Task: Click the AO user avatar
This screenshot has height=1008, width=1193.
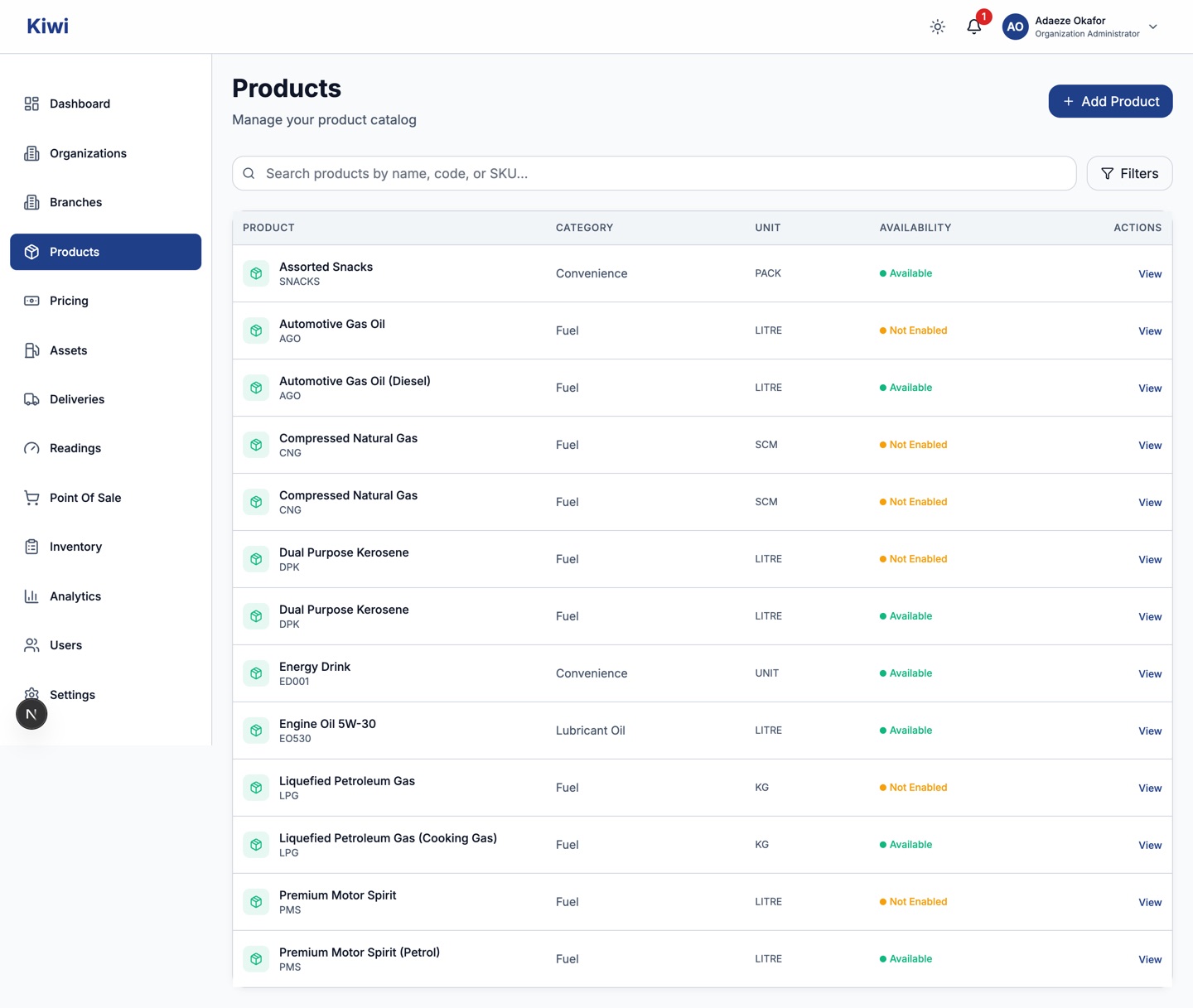Action: [1015, 27]
